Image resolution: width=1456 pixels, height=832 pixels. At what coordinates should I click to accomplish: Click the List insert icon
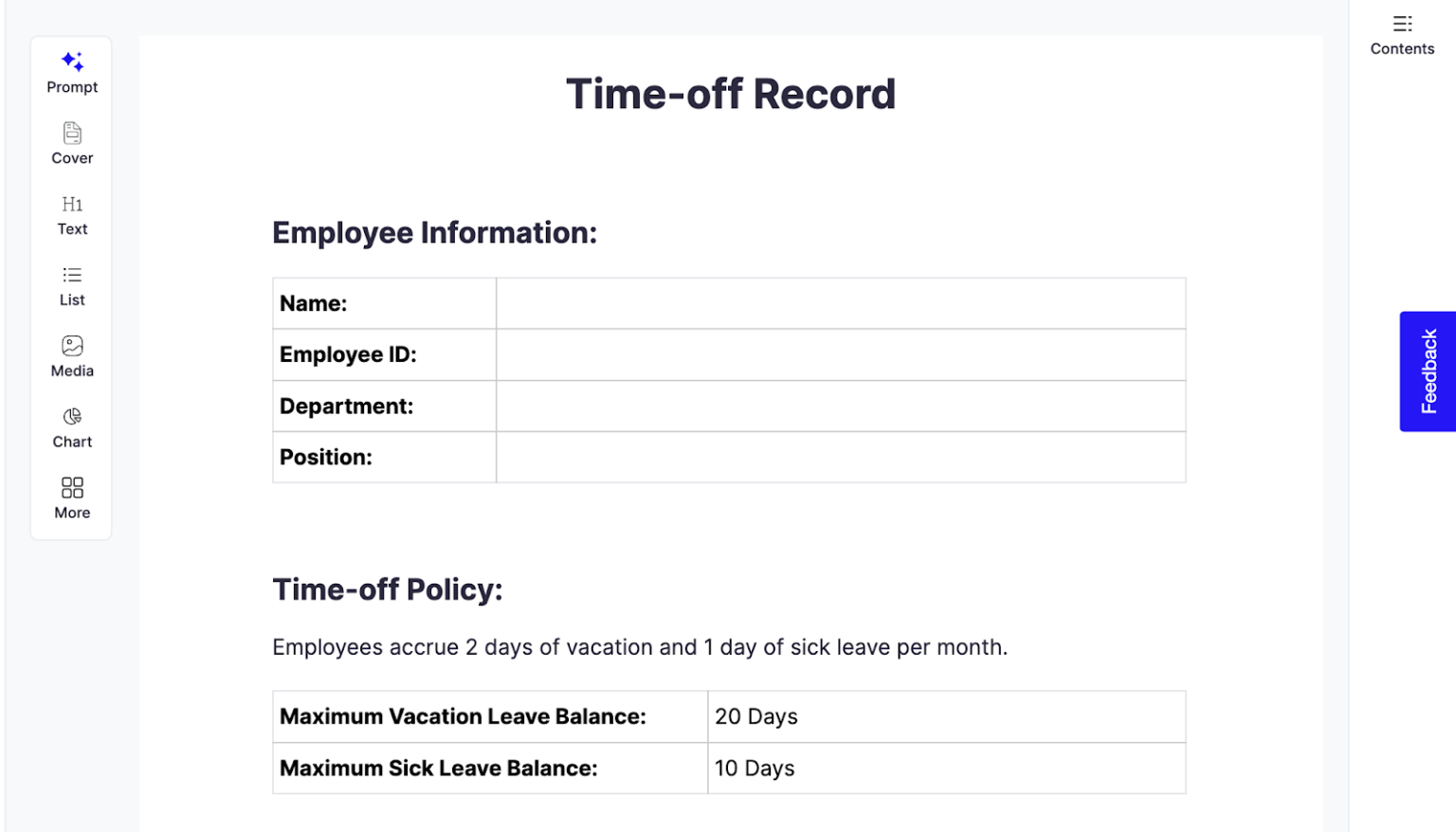point(71,284)
